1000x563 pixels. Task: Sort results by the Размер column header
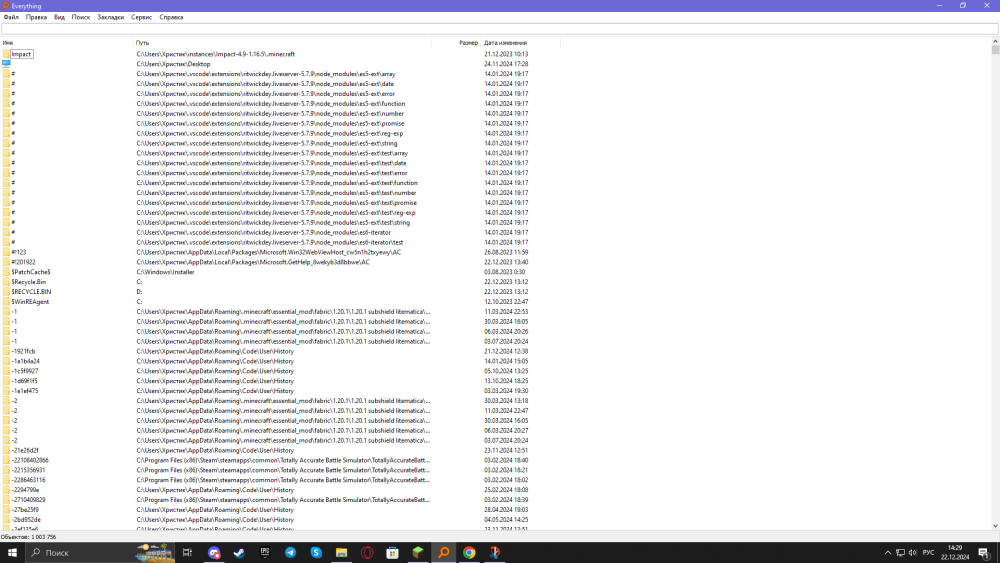(x=456, y=43)
